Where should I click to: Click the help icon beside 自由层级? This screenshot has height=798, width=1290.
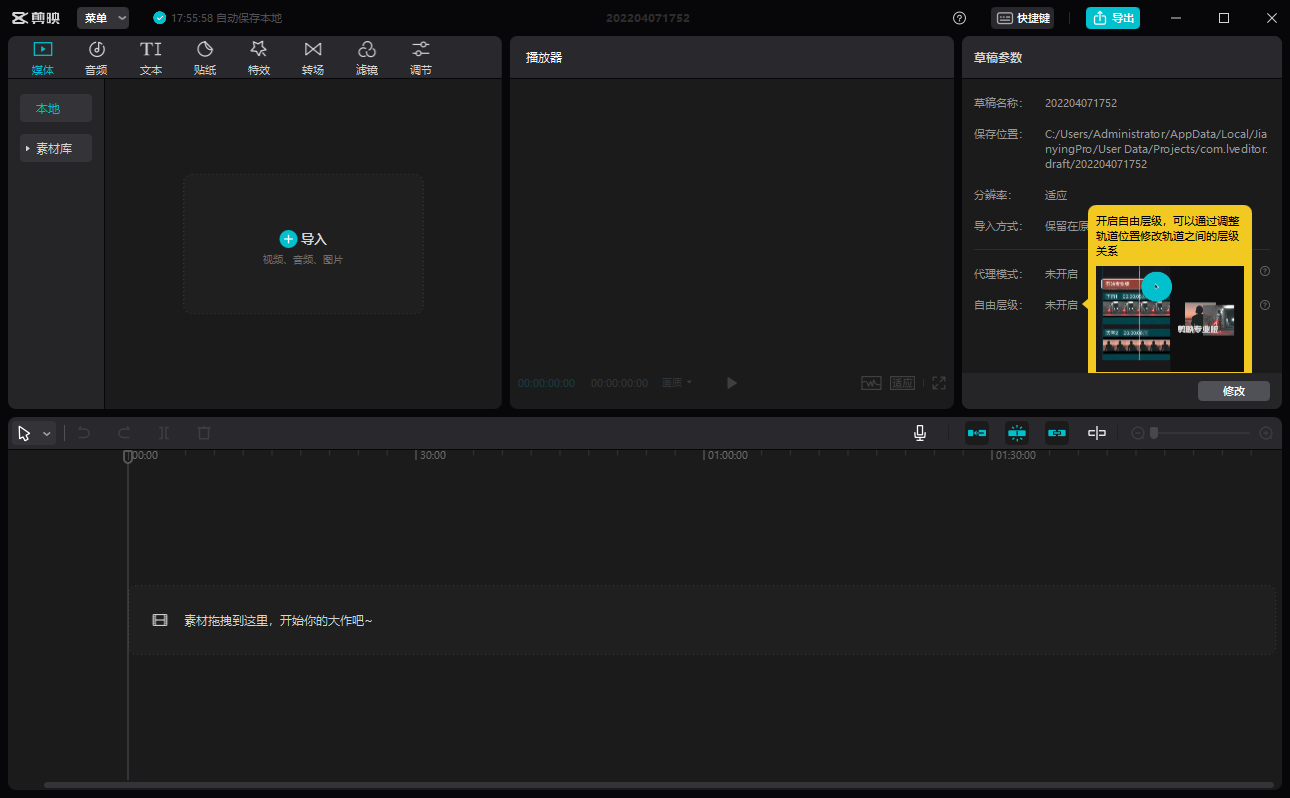pyautogui.click(x=1265, y=305)
